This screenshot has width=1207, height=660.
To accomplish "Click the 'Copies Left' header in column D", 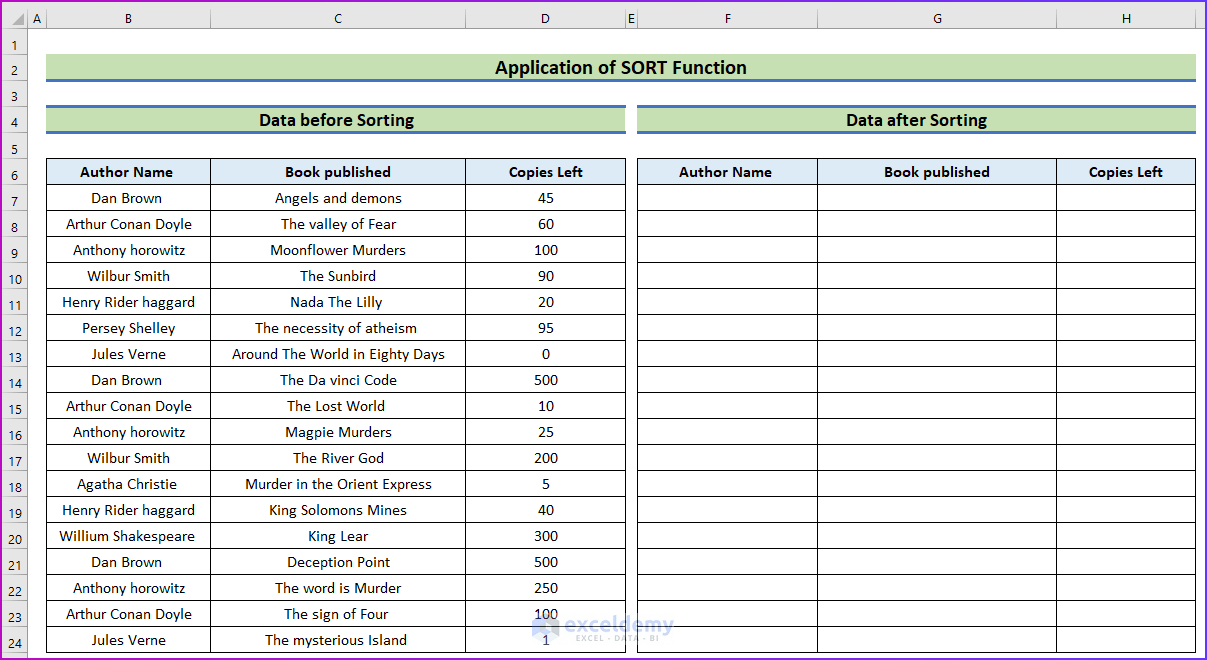I will 545,172.
